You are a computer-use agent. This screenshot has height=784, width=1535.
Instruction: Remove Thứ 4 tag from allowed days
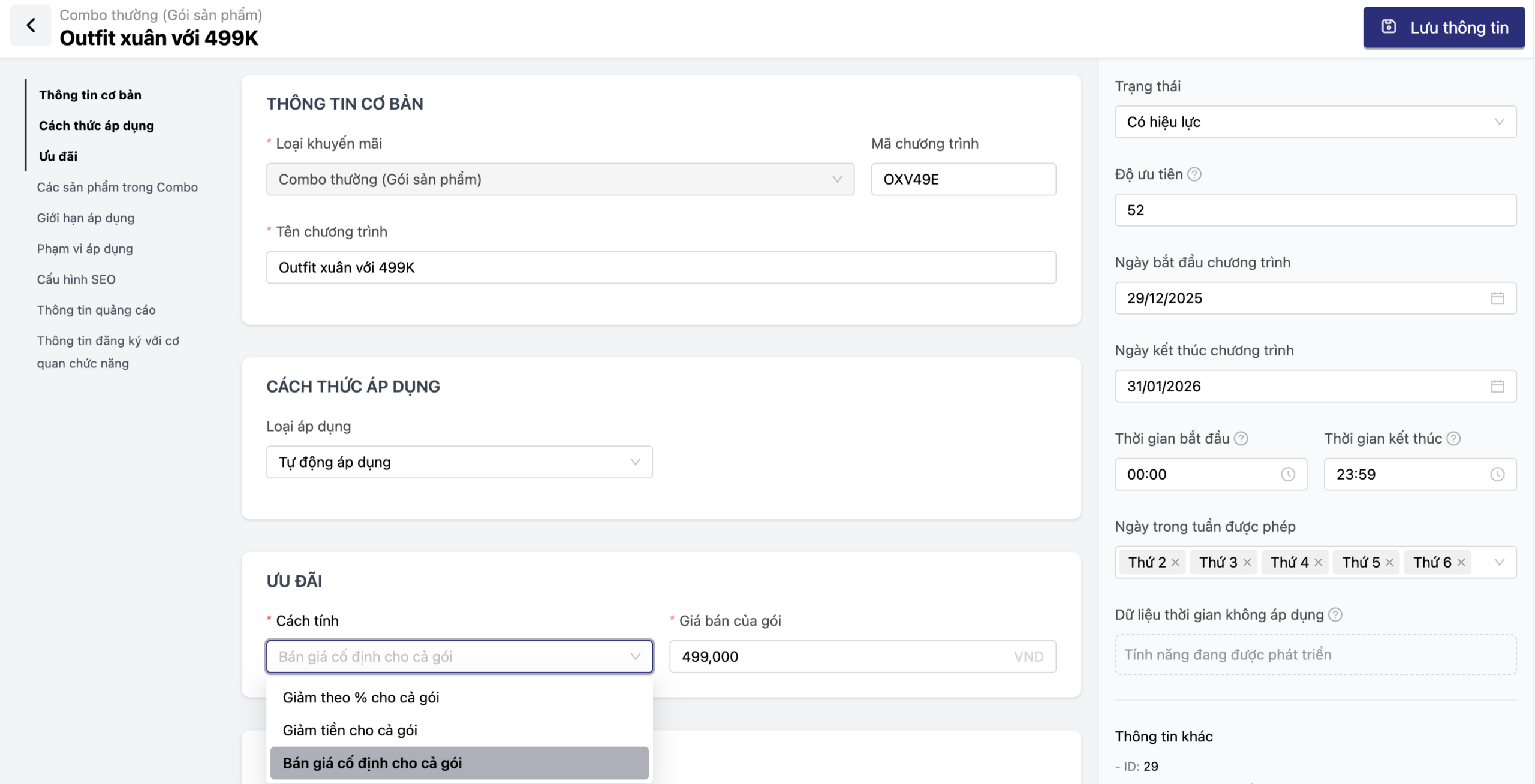1318,562
